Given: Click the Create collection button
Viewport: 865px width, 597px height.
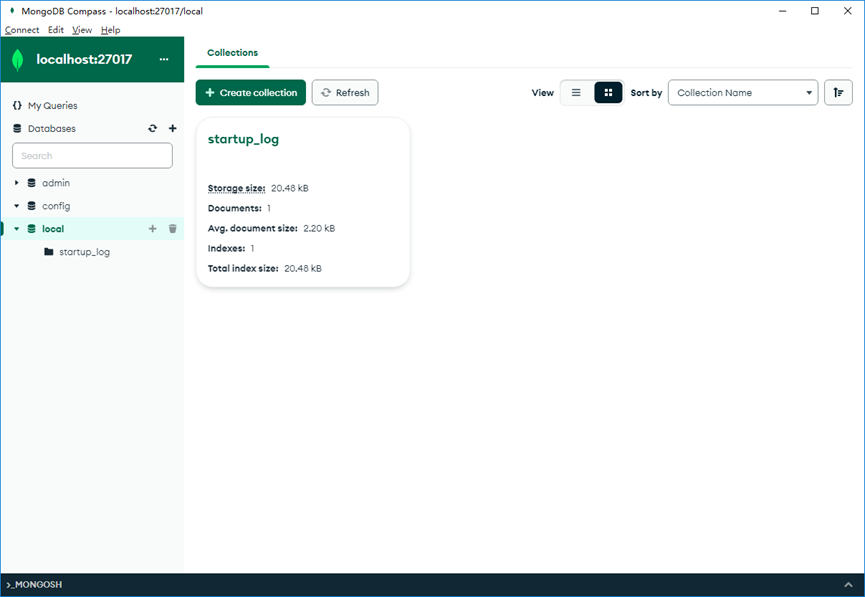Looking at the screenshot, I should point(250,92).
